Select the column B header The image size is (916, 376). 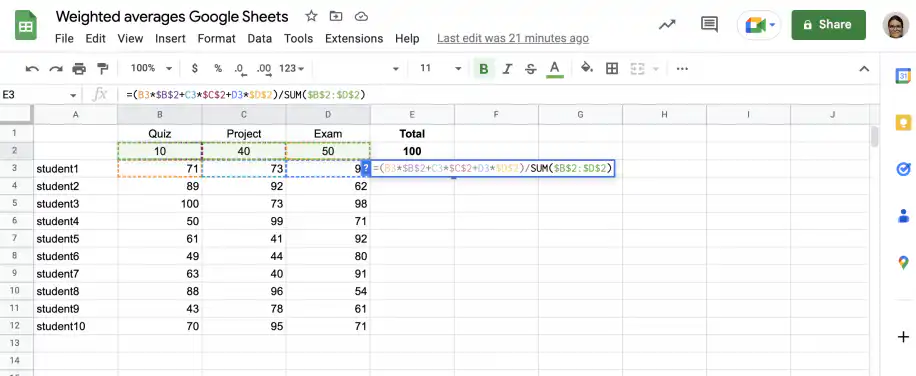click(159, 114)
